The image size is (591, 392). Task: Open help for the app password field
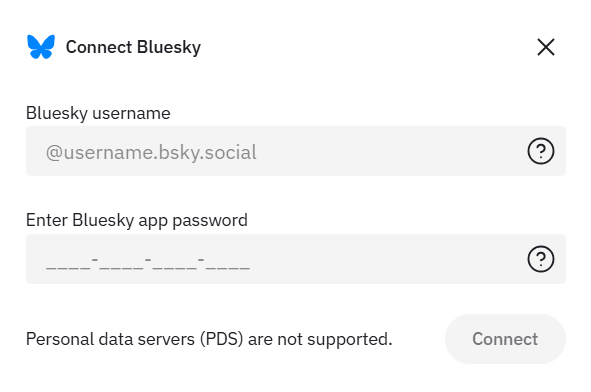[540, 259]
